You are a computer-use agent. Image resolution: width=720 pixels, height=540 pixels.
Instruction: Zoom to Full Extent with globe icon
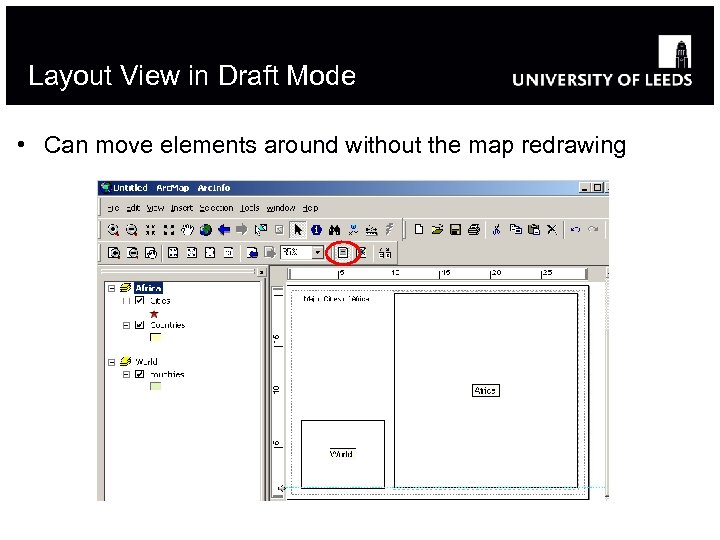(x=206, y=230)
